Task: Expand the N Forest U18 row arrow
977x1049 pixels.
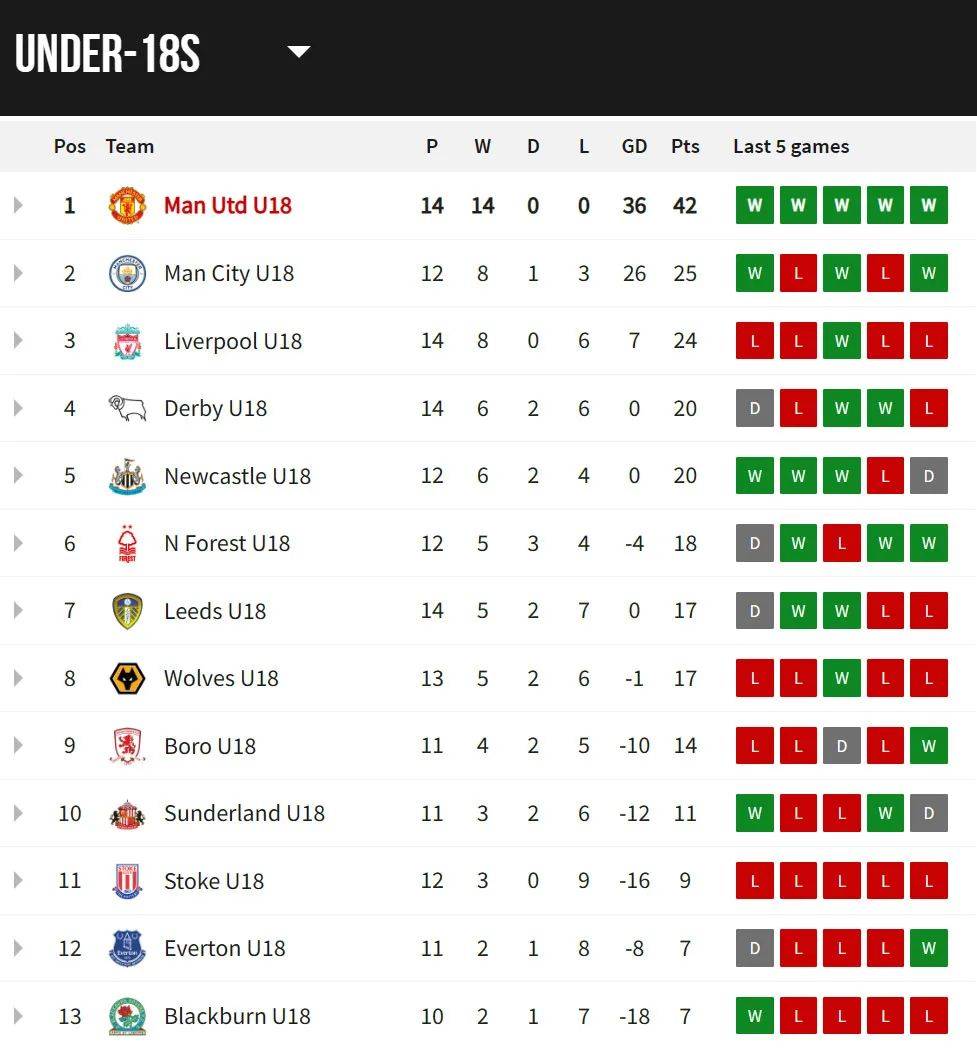Action: (x=18, y=543)
